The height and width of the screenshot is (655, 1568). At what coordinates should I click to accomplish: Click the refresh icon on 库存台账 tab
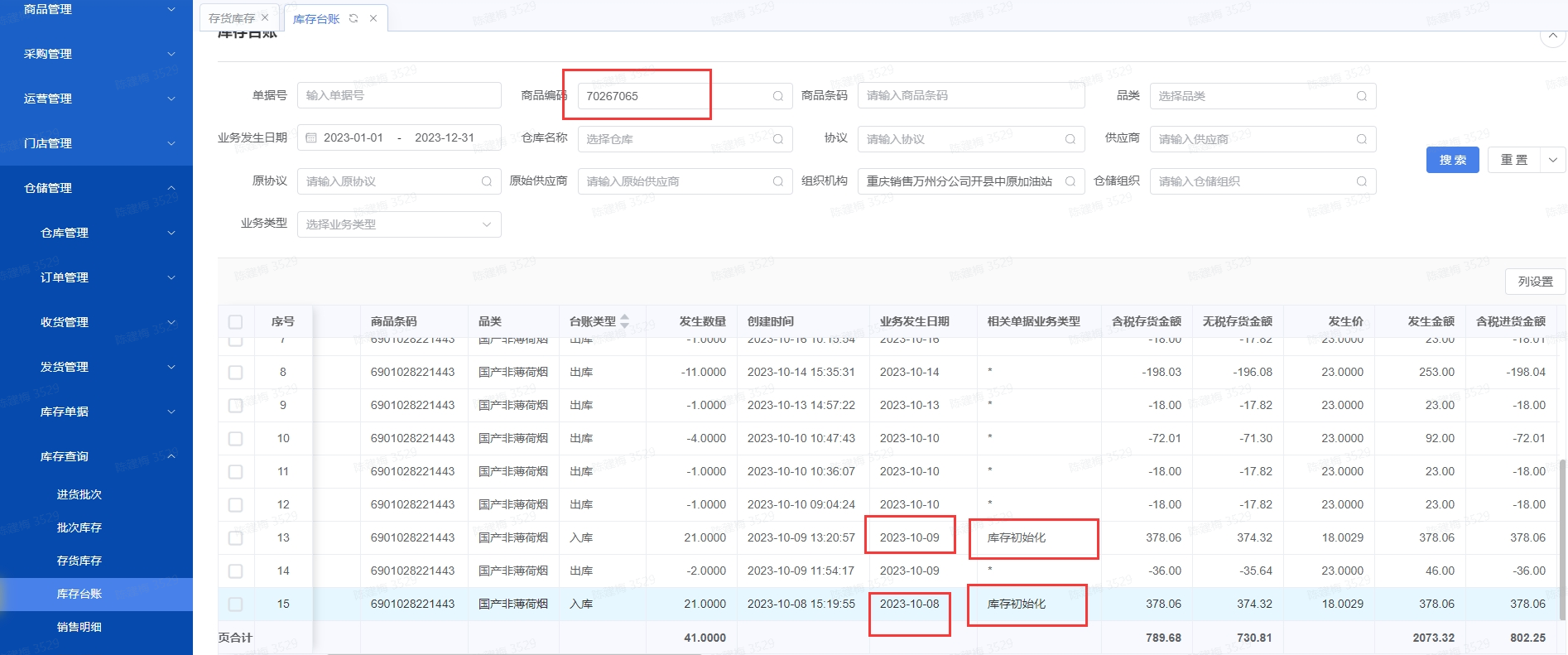click(354, 18)
